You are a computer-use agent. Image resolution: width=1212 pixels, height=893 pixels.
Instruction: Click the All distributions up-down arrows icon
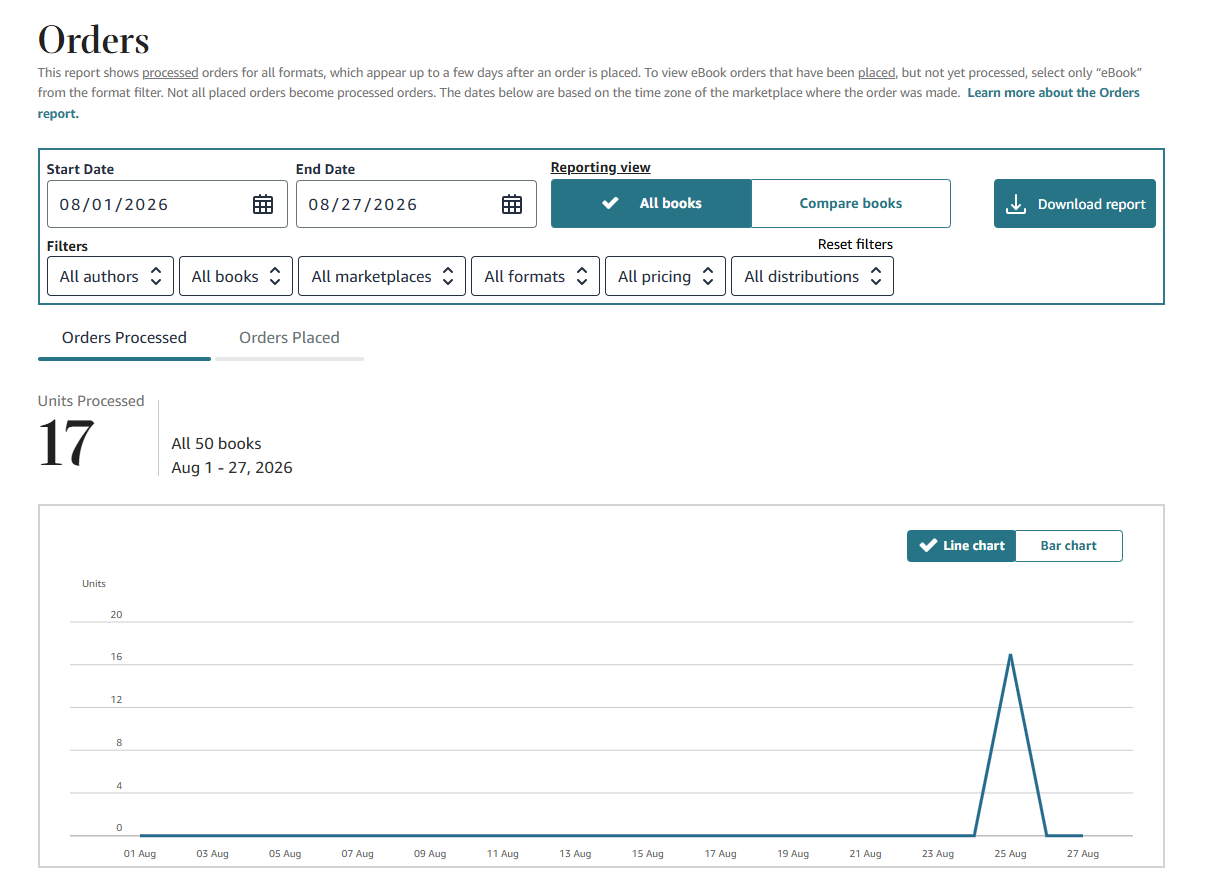[x=876, y=277]
